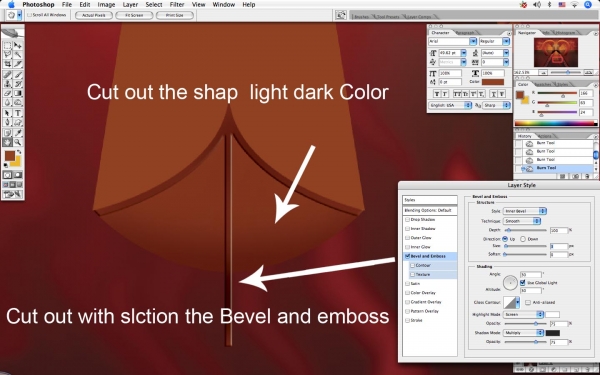
Task: Expand the Highlight Mode Screen dropdown
Action: click(523, 314)
